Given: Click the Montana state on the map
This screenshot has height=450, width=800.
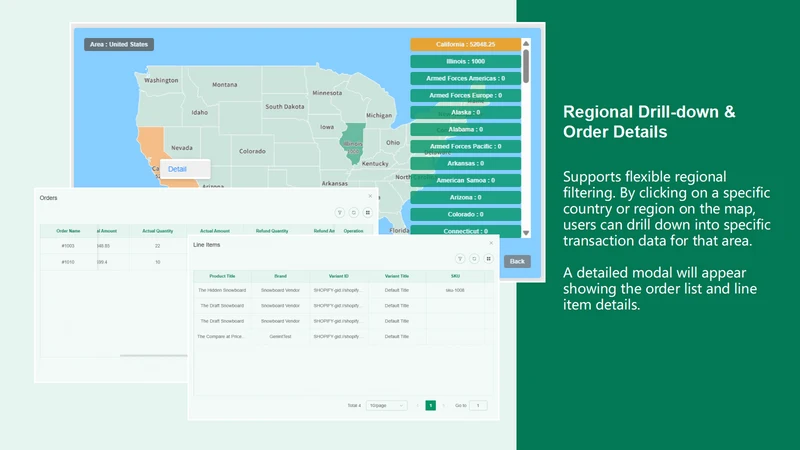Looking at the screenshot, I should pos(224,85).
